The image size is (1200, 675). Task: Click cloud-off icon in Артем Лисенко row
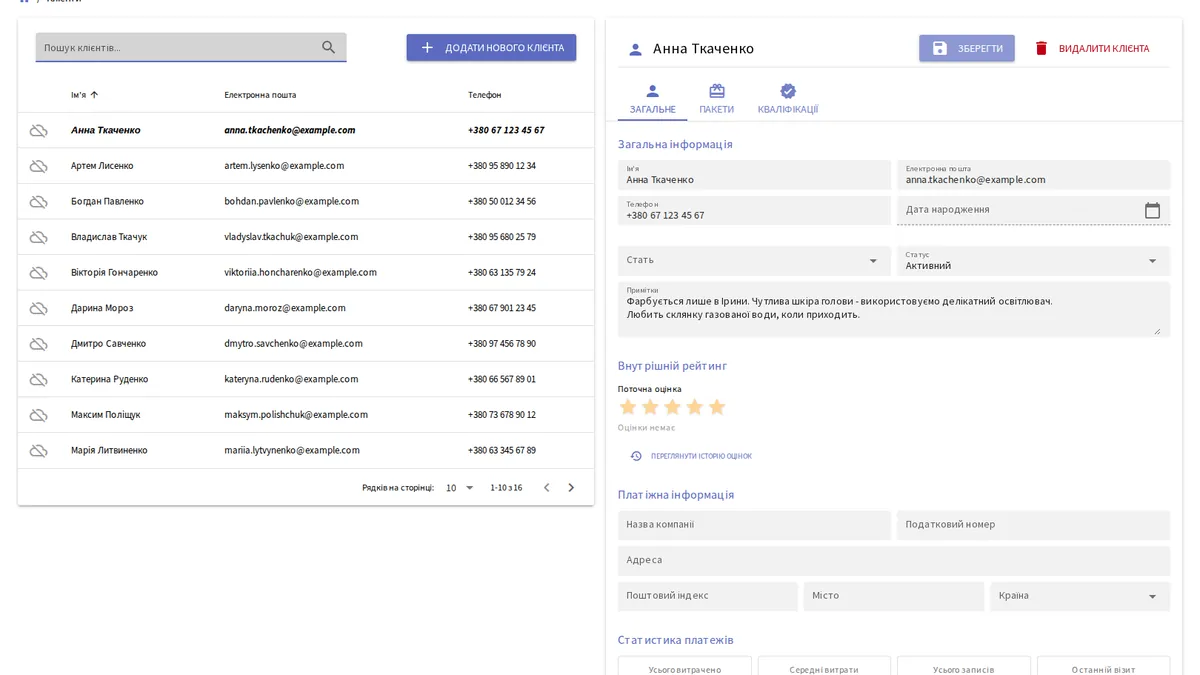(x=38, y=166)
